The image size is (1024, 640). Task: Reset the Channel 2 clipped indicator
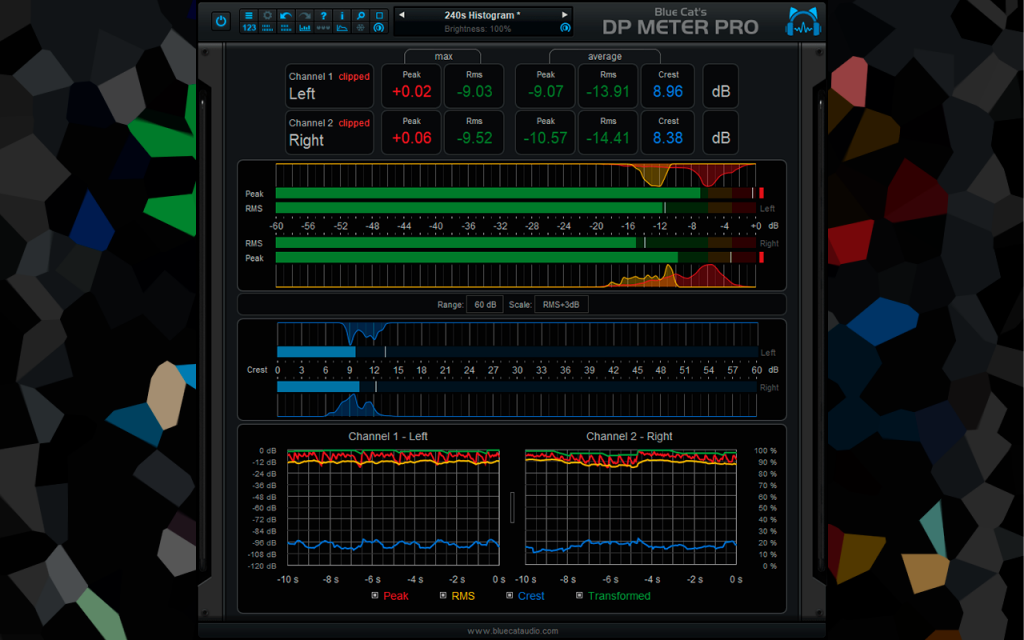354,123
